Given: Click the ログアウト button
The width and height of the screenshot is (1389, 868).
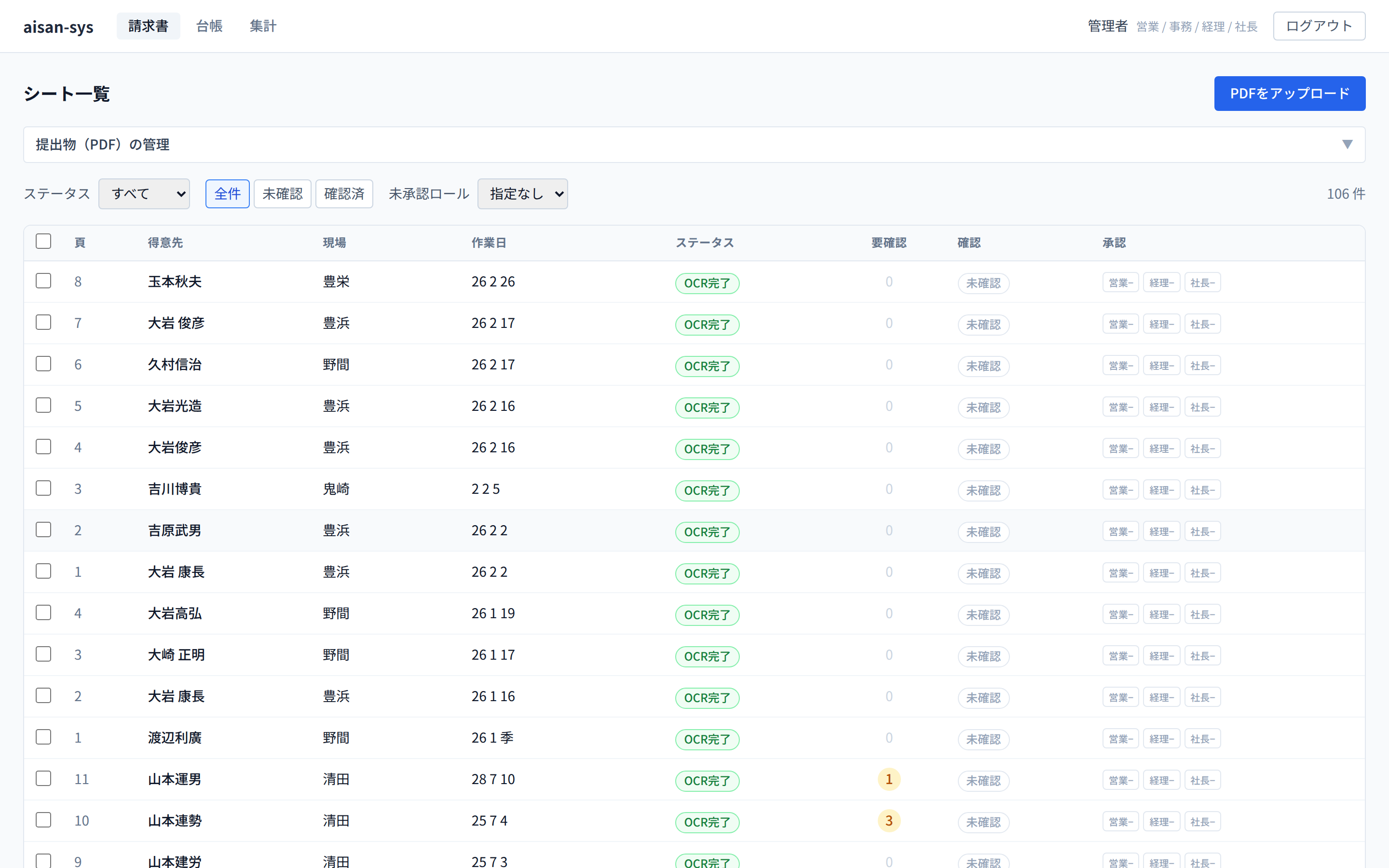Looking at the screenshot, I should pyautogui.click(x=1319, y=26).
